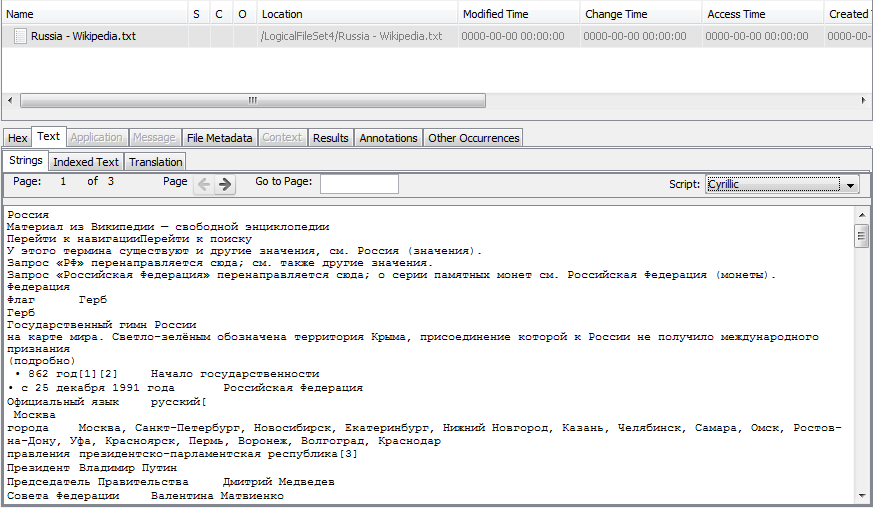The width and height of the screenshot is (873, 508).
Task: Click the line 'Президент Владимир Путин'
Action: point(92,468)
